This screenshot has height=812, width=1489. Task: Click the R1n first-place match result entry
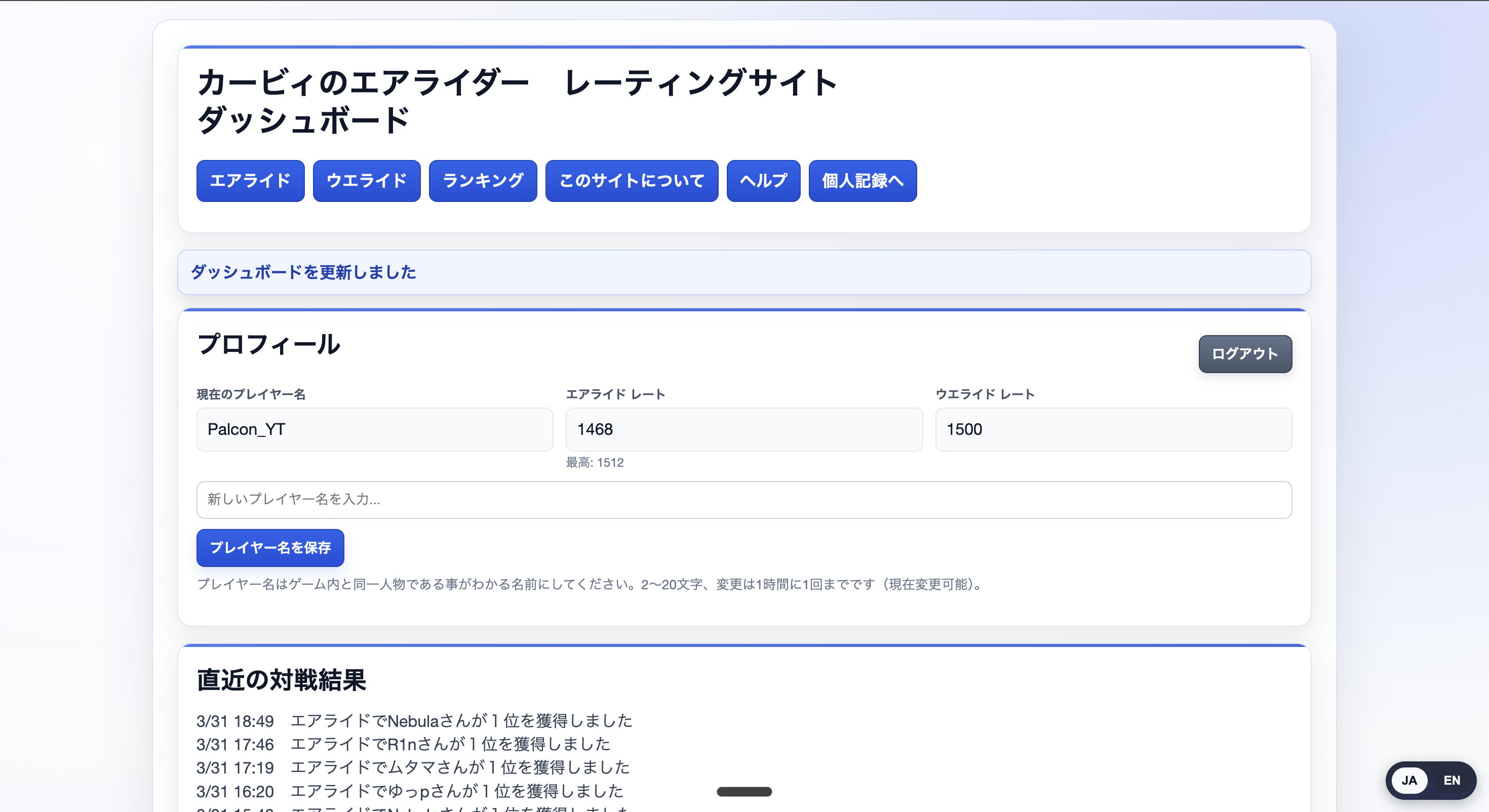[x=404, y=744]
